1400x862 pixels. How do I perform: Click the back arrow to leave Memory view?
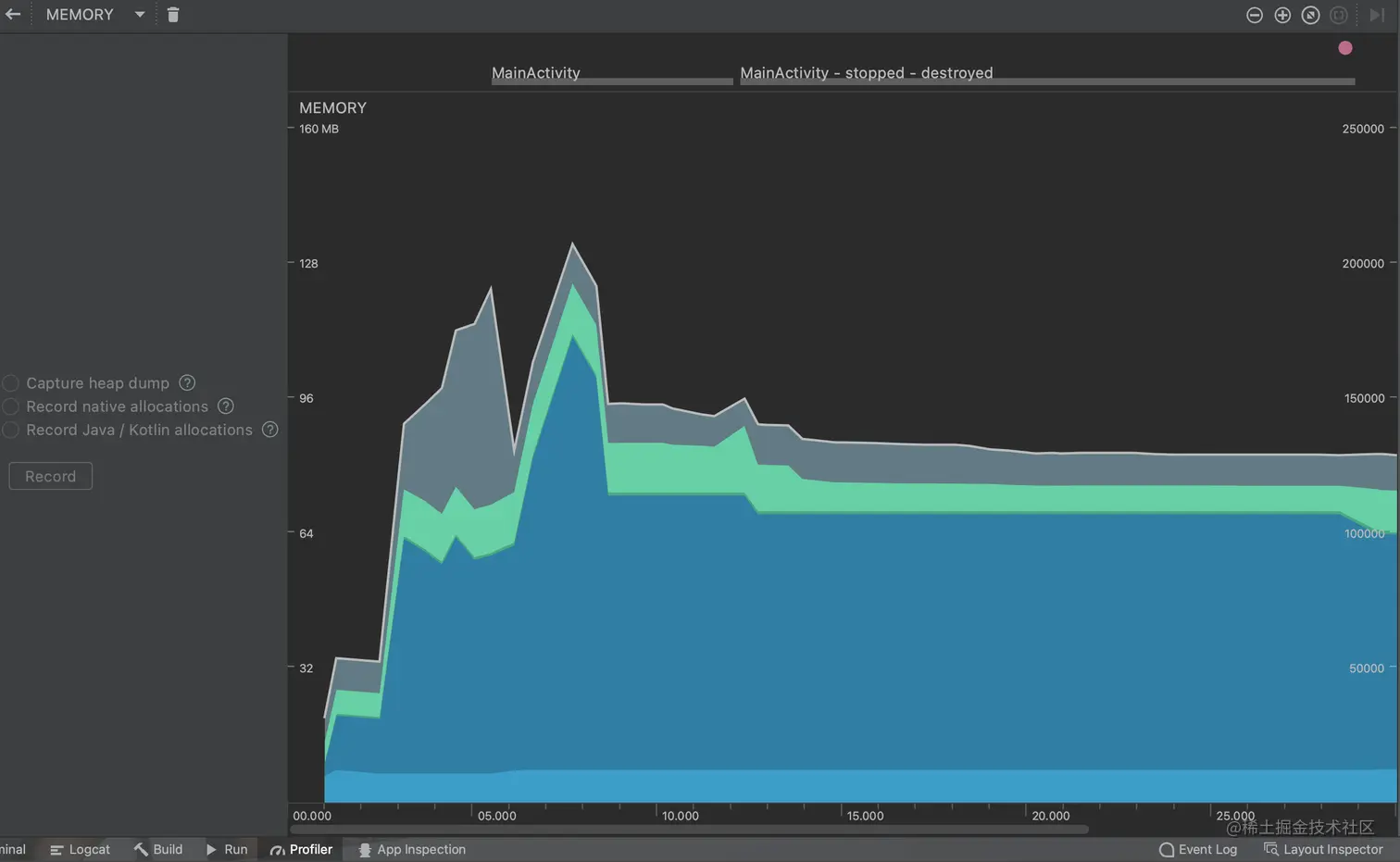13,15
